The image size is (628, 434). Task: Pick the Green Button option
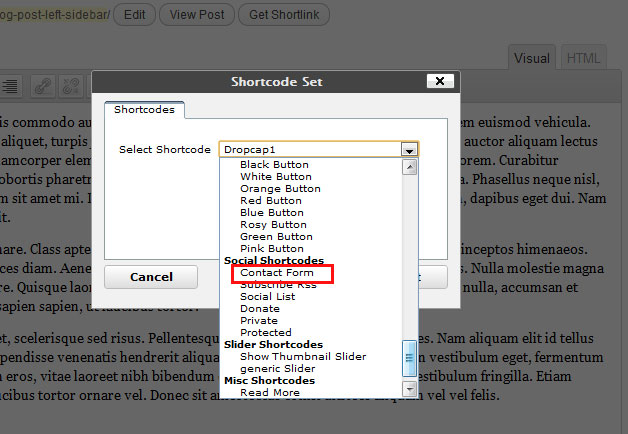(x=276, y=237)
